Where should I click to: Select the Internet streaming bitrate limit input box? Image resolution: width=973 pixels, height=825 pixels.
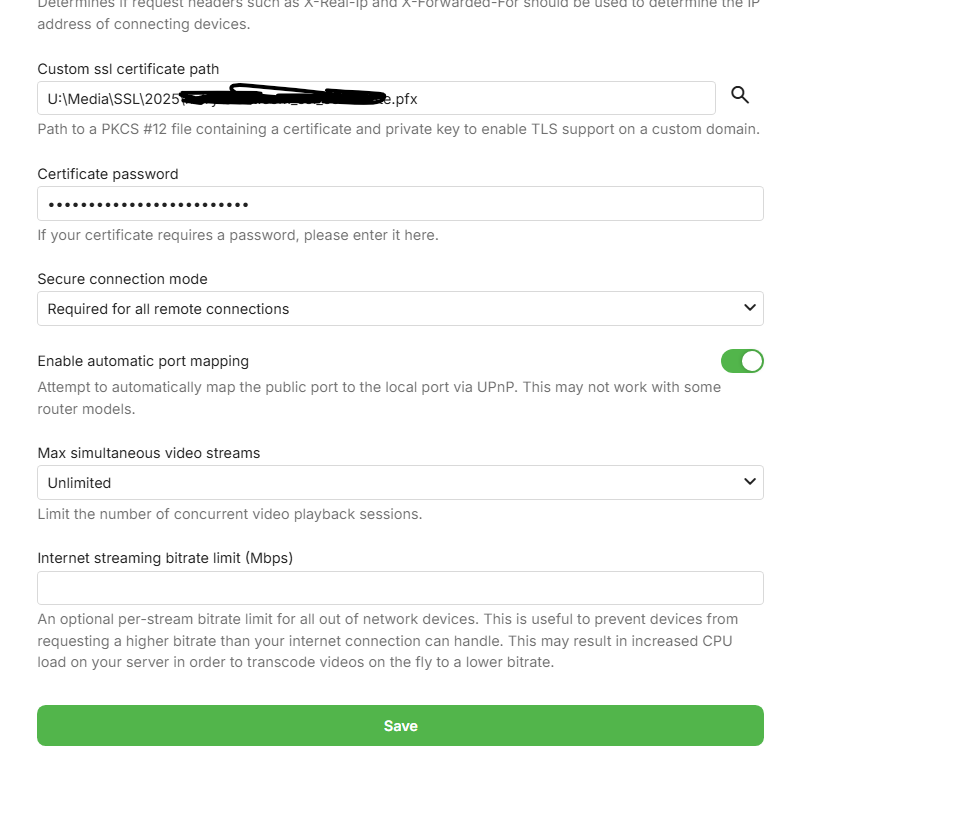pos(400,588)
